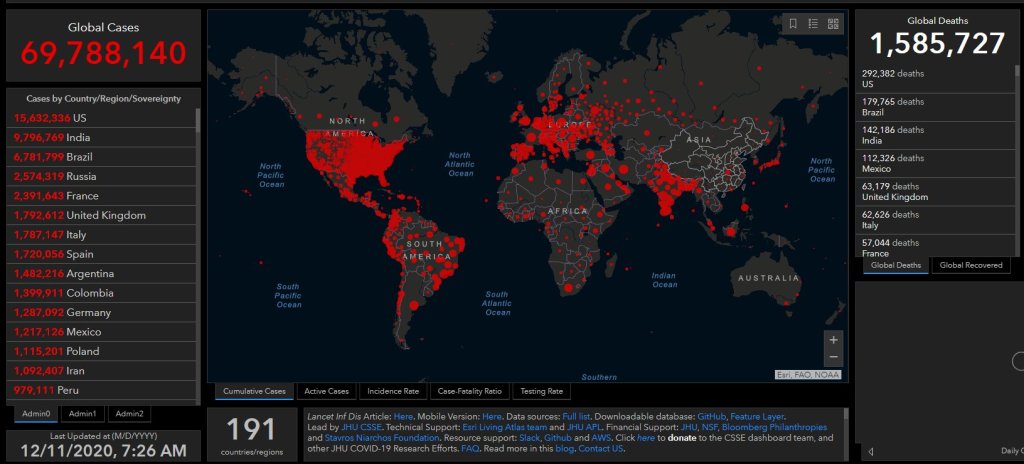Viewport: 1024px width, 464px height.
Task: Zoom out on the map
Action: 833,357
